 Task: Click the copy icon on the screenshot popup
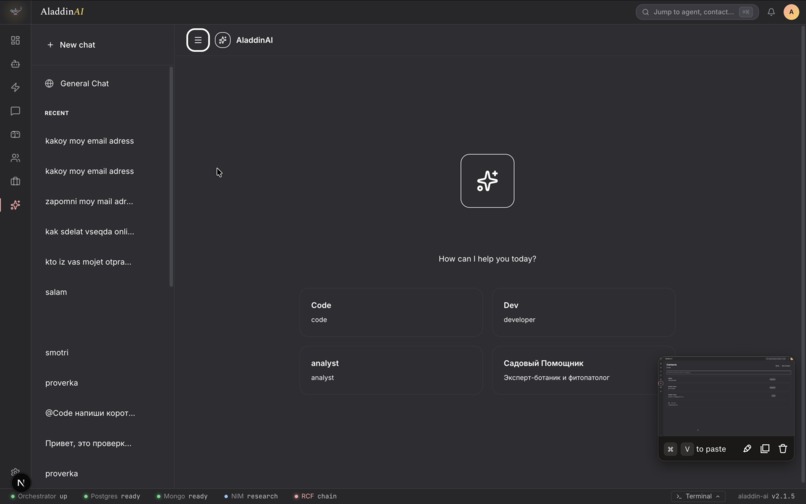click(x=765, y=448)
